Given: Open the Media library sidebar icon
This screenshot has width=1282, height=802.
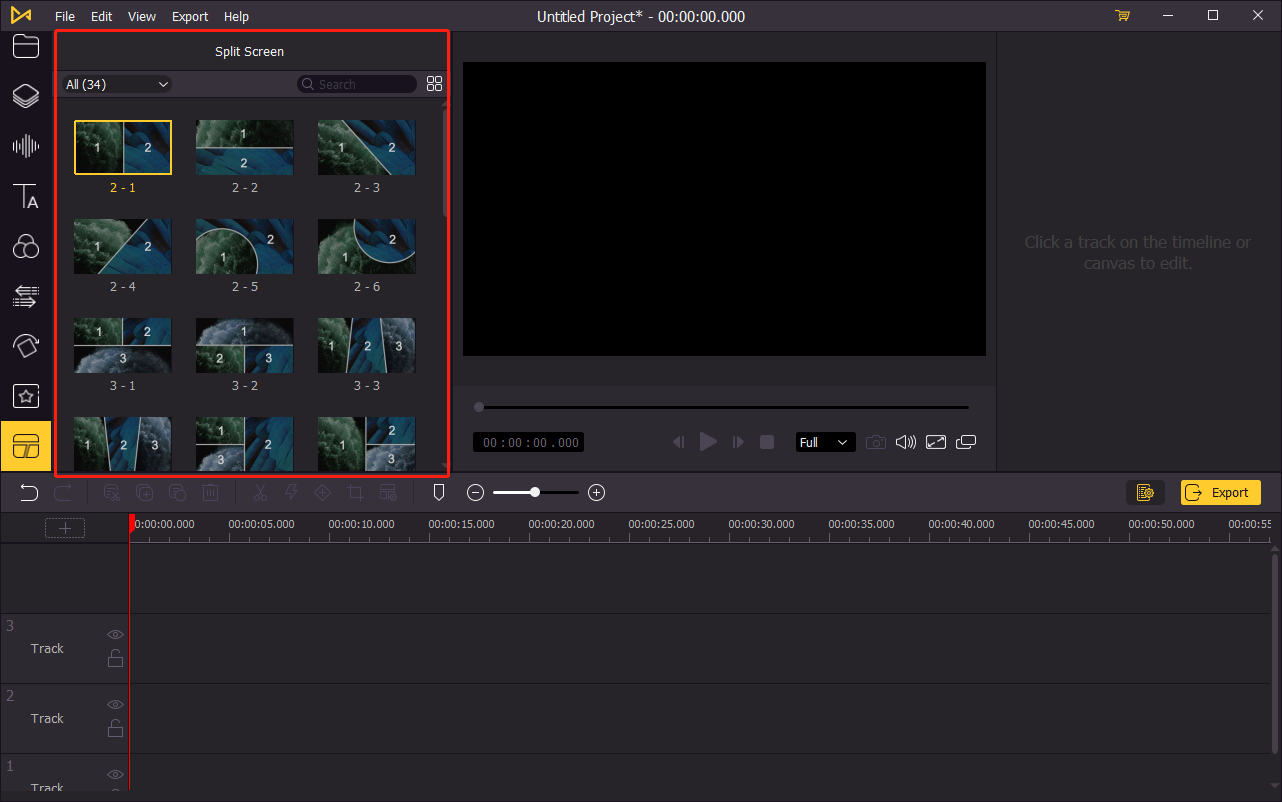Looking at the screenshot, I should tap(26, 46).
